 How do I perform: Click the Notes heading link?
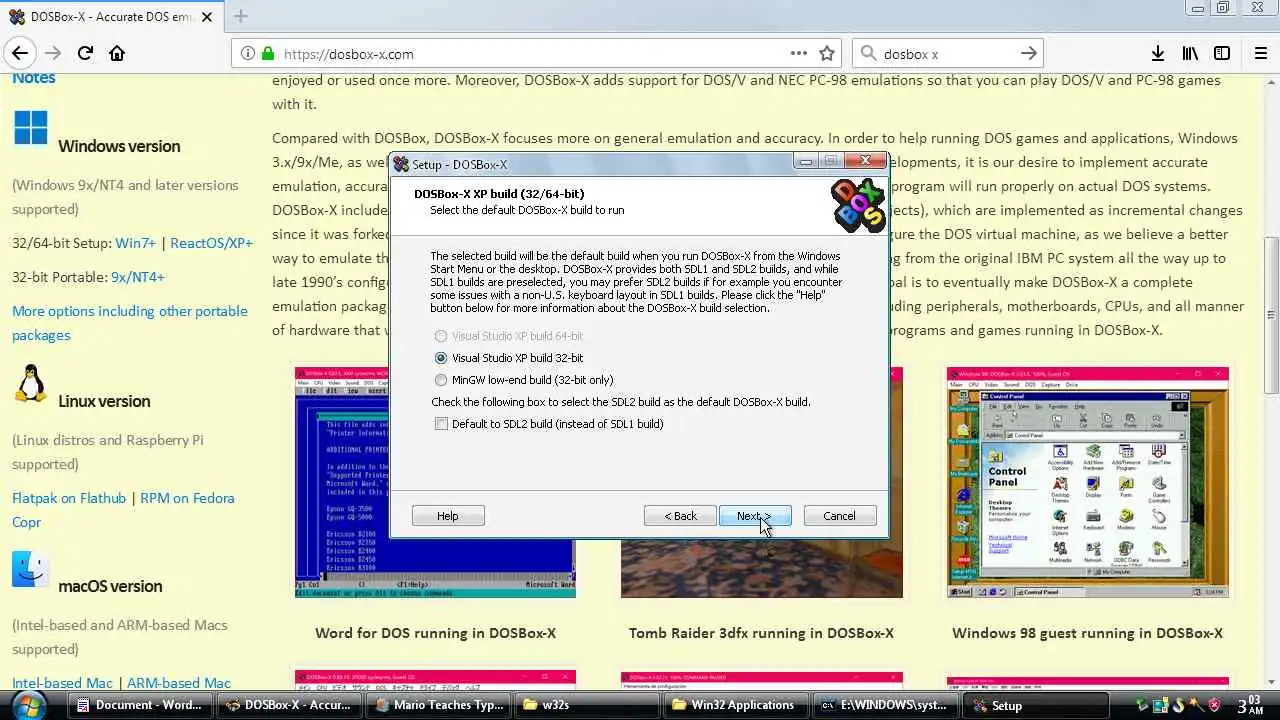point(34,78)
